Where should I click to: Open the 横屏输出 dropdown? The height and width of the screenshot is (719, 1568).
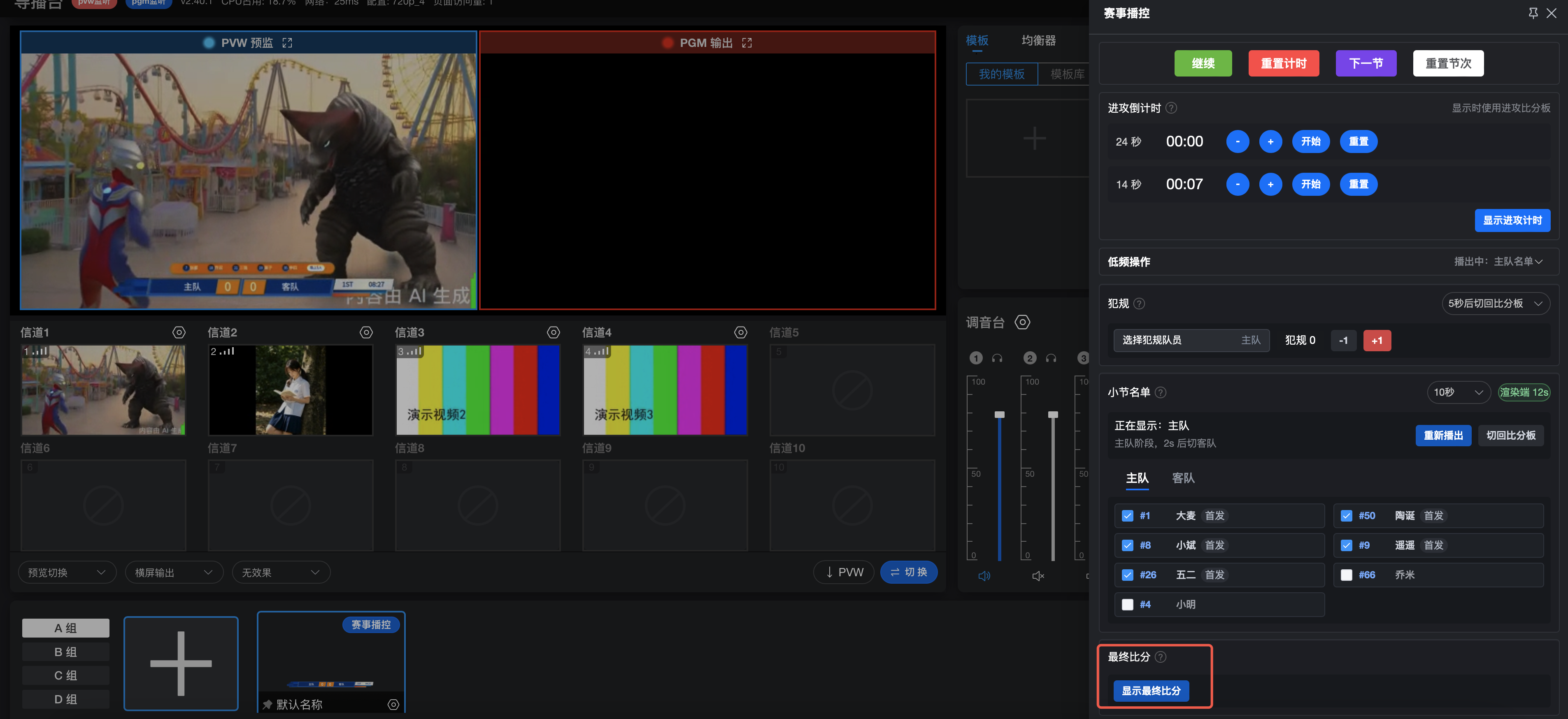[174, 573]
